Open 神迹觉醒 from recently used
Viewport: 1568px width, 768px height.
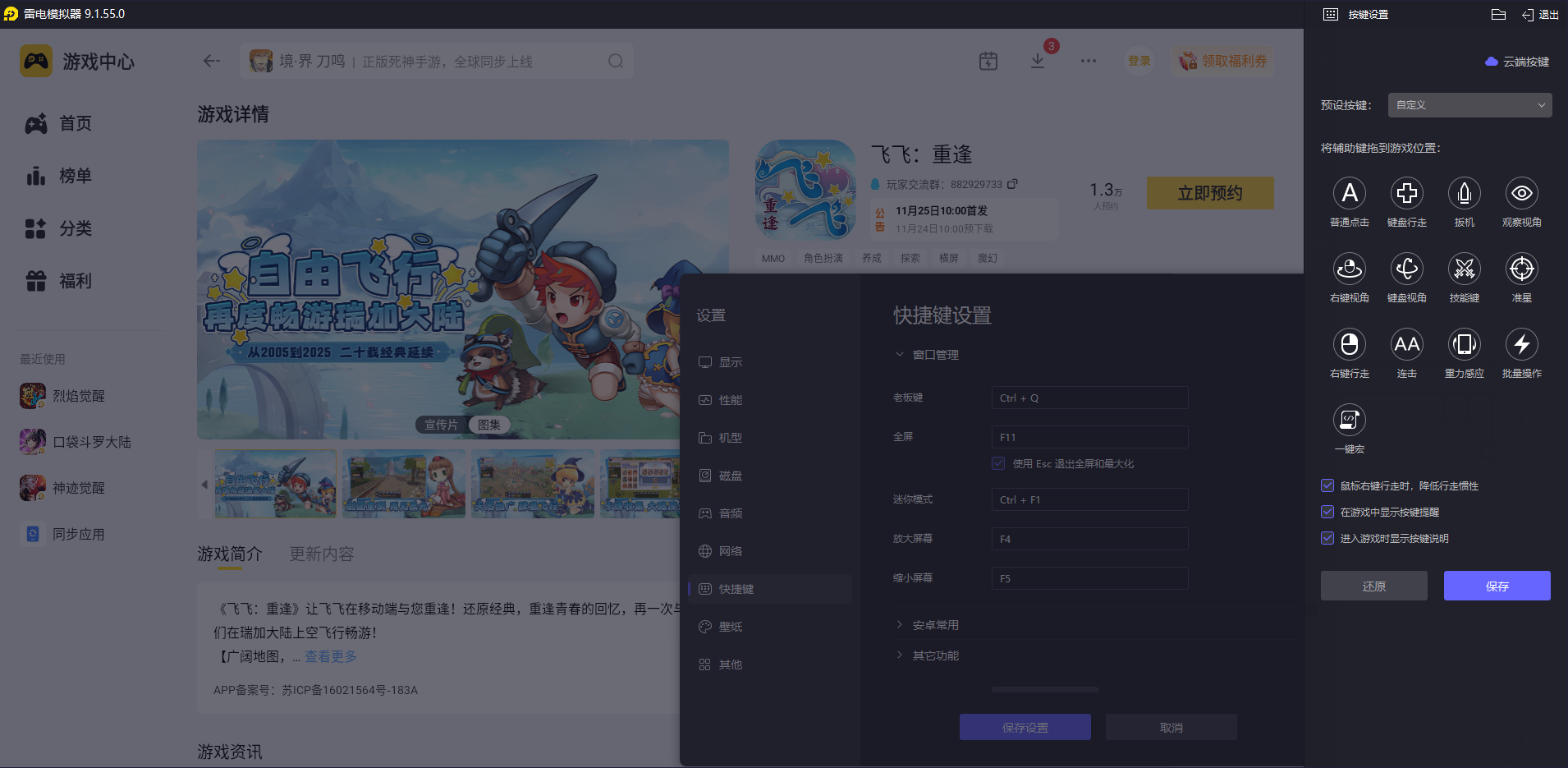[x=63, y=488]
